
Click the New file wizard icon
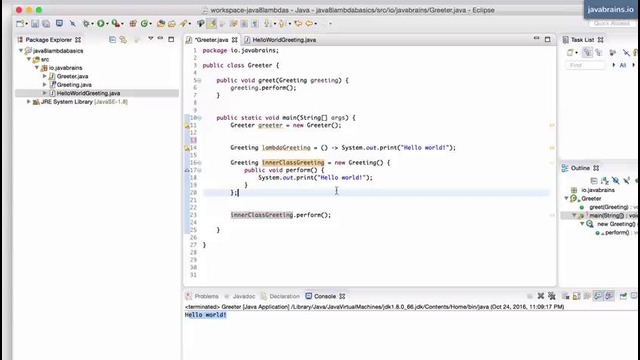20,24
